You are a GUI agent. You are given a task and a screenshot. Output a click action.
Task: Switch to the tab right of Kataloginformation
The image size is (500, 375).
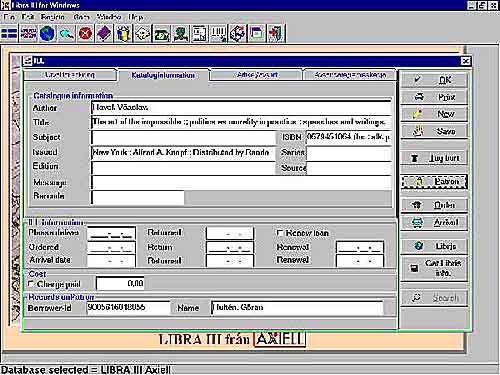click(257, 75)
